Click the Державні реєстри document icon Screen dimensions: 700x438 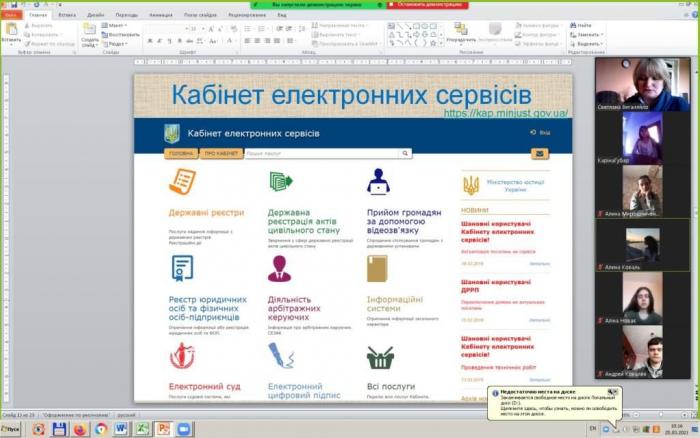coord(183,181)
